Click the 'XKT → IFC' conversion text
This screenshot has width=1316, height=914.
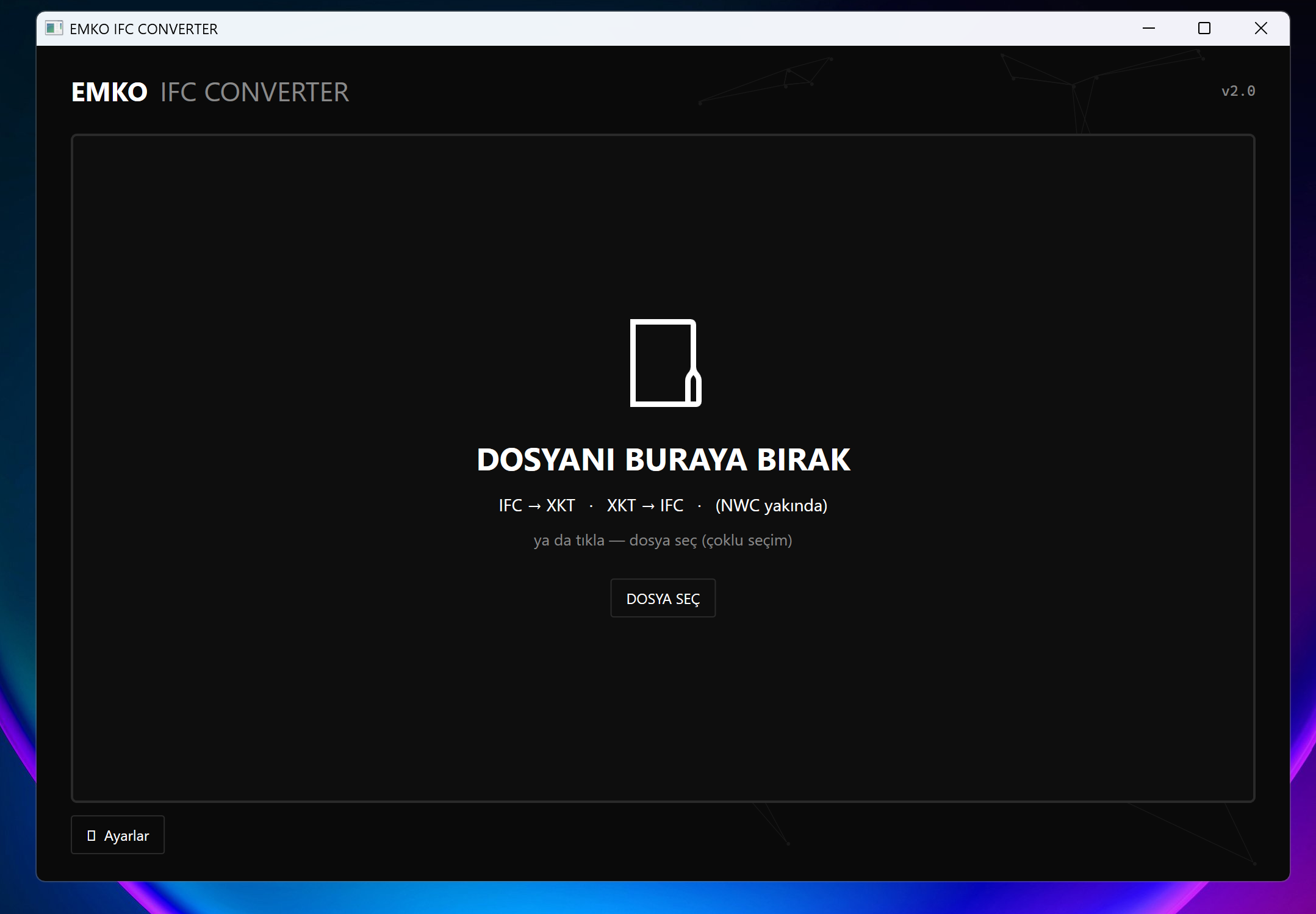(645, 505)
